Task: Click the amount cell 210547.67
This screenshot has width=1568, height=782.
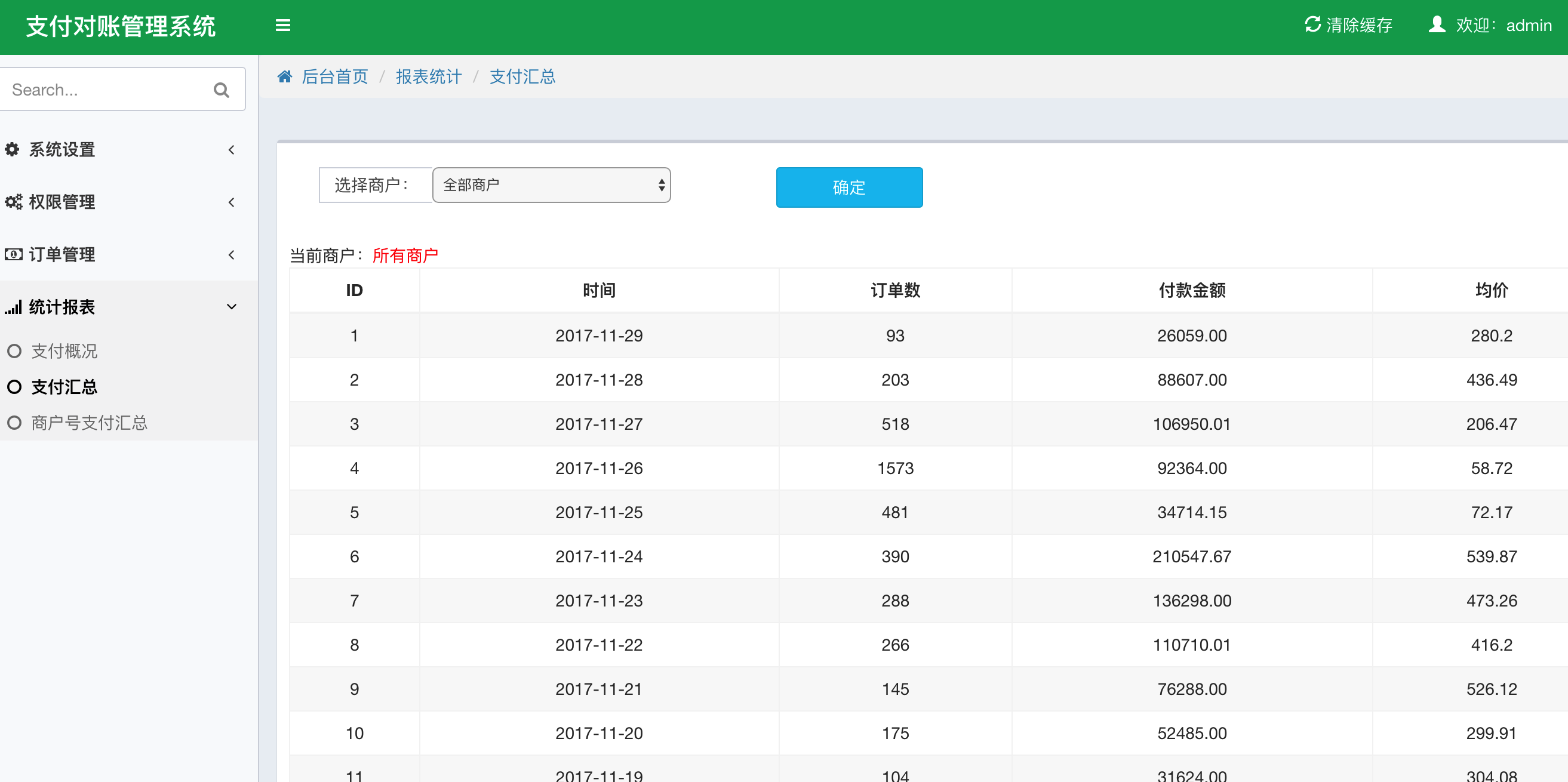Action: click(x=1192, y=556)
